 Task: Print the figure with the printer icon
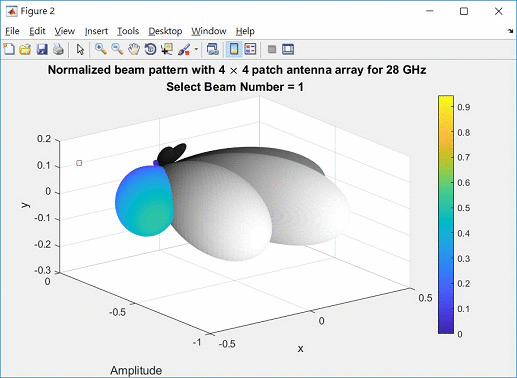pos(58,49)
